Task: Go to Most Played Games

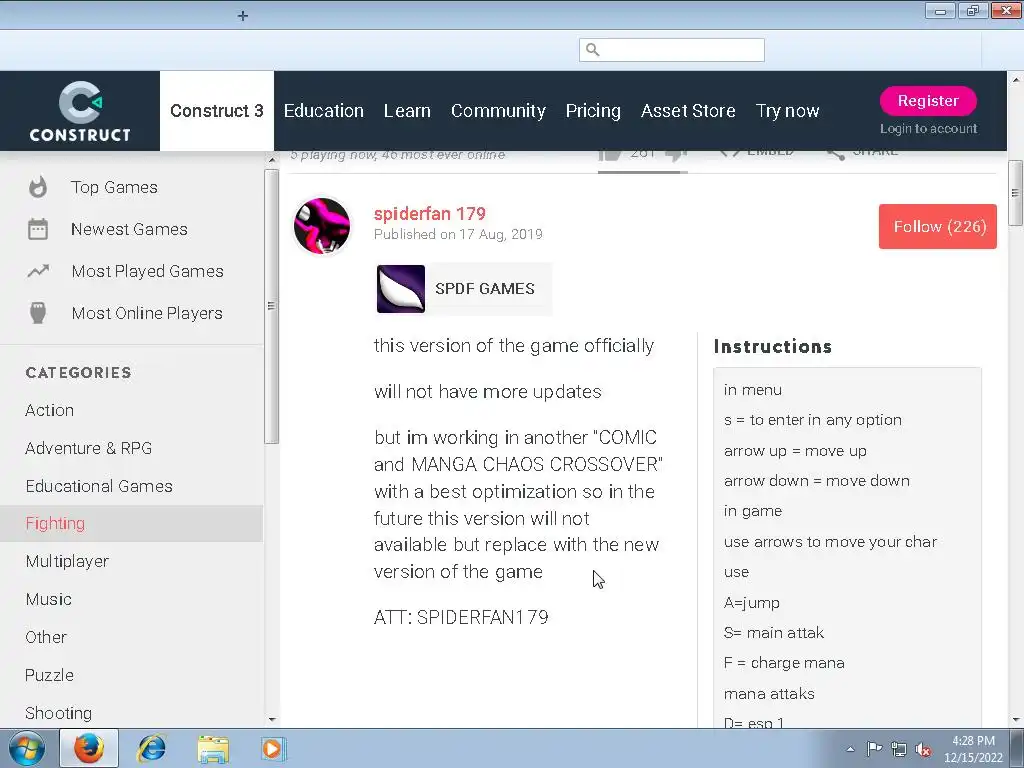Action: point(148,271)
